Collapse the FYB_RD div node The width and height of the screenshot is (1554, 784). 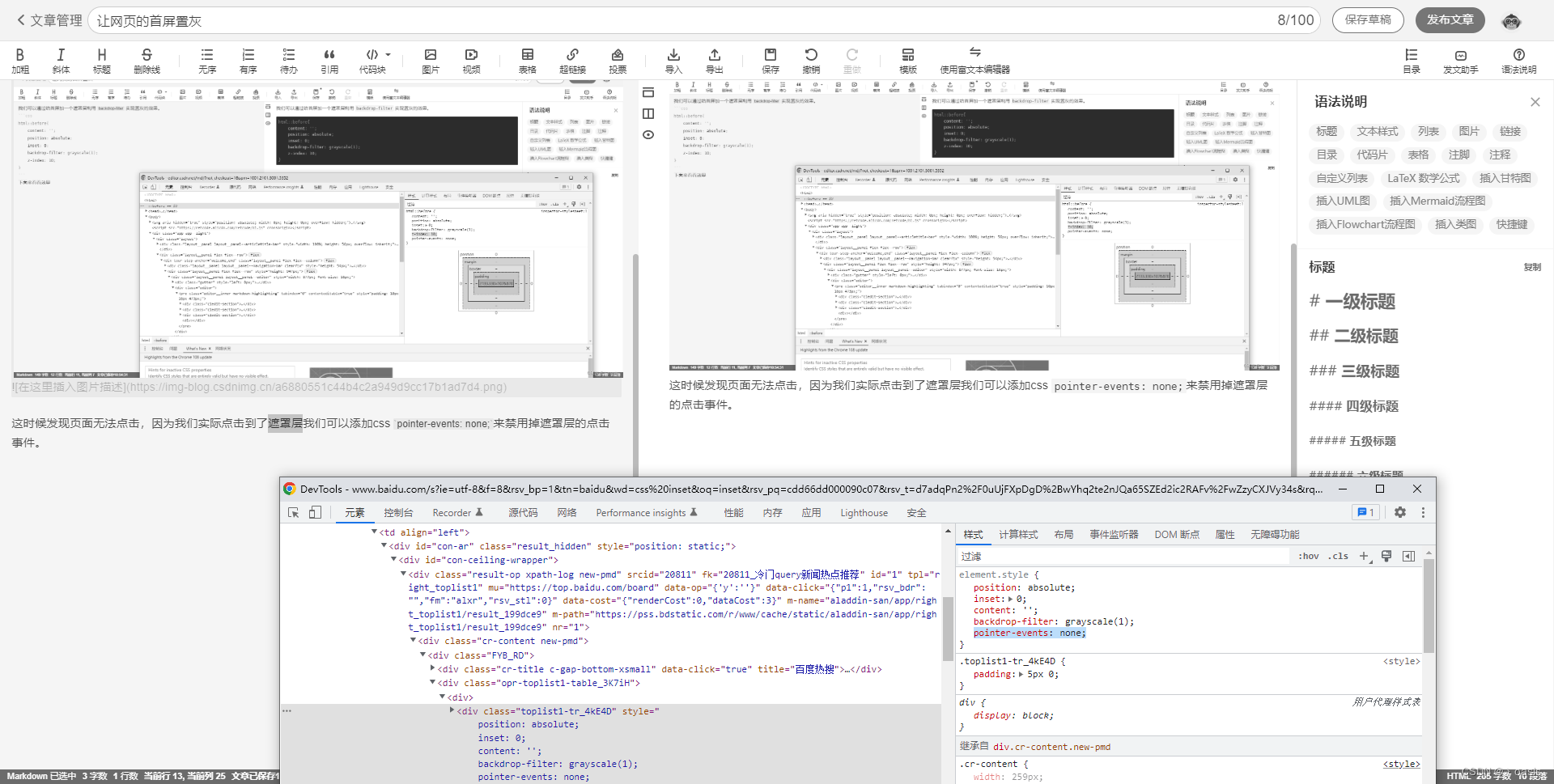point(422,654)
